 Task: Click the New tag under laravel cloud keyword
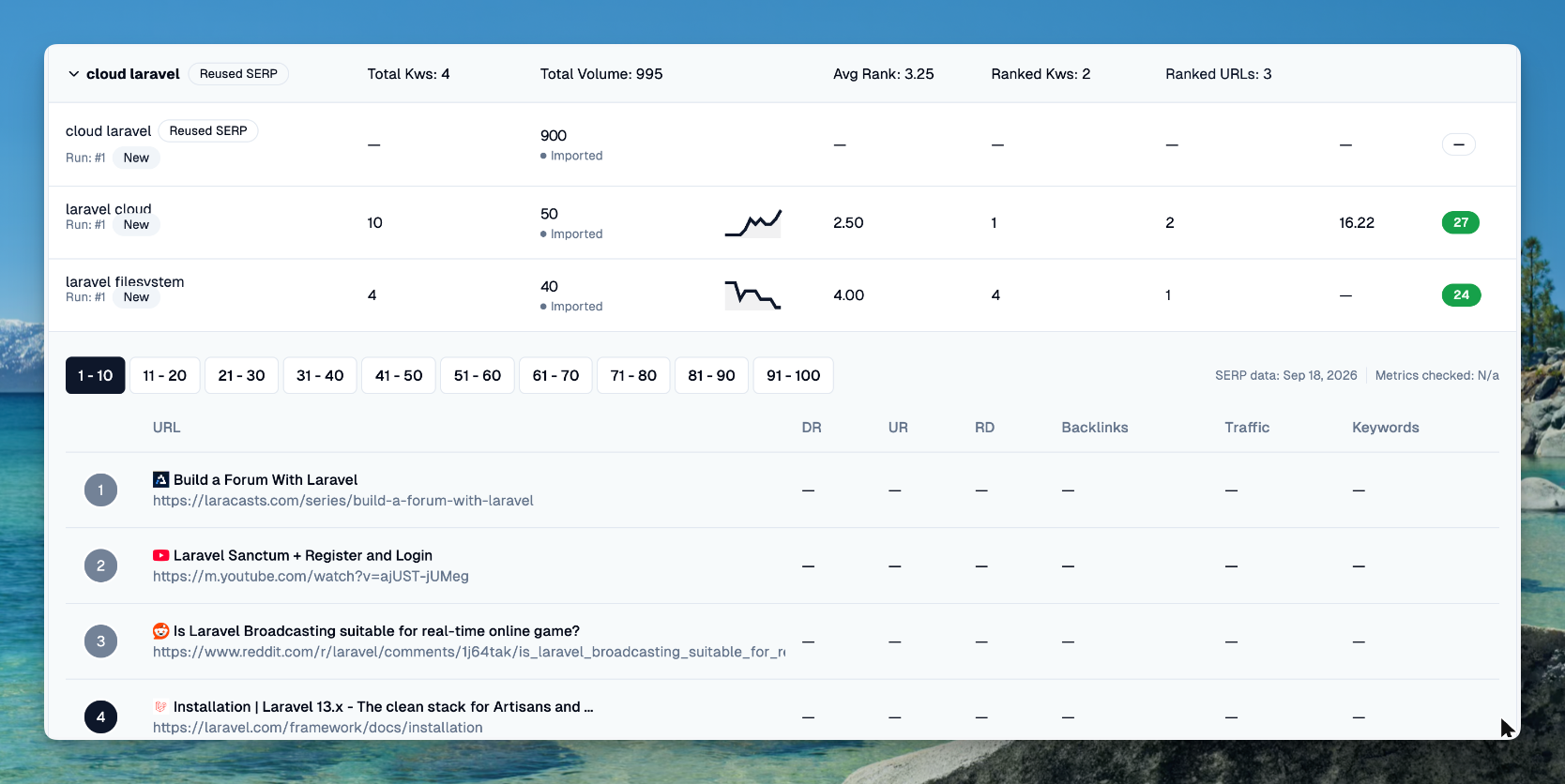[x=136, y=225]
